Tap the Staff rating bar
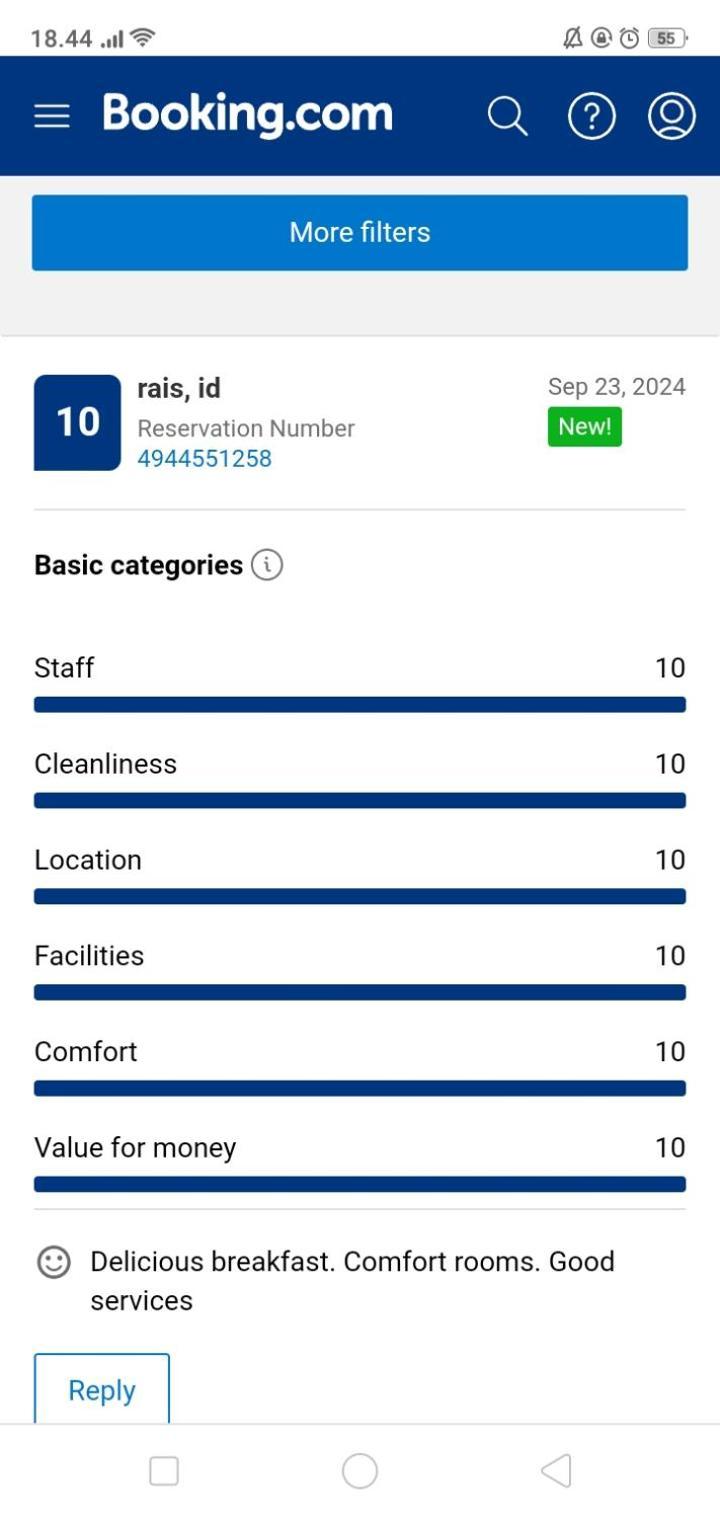 click(x=360, y=705)
